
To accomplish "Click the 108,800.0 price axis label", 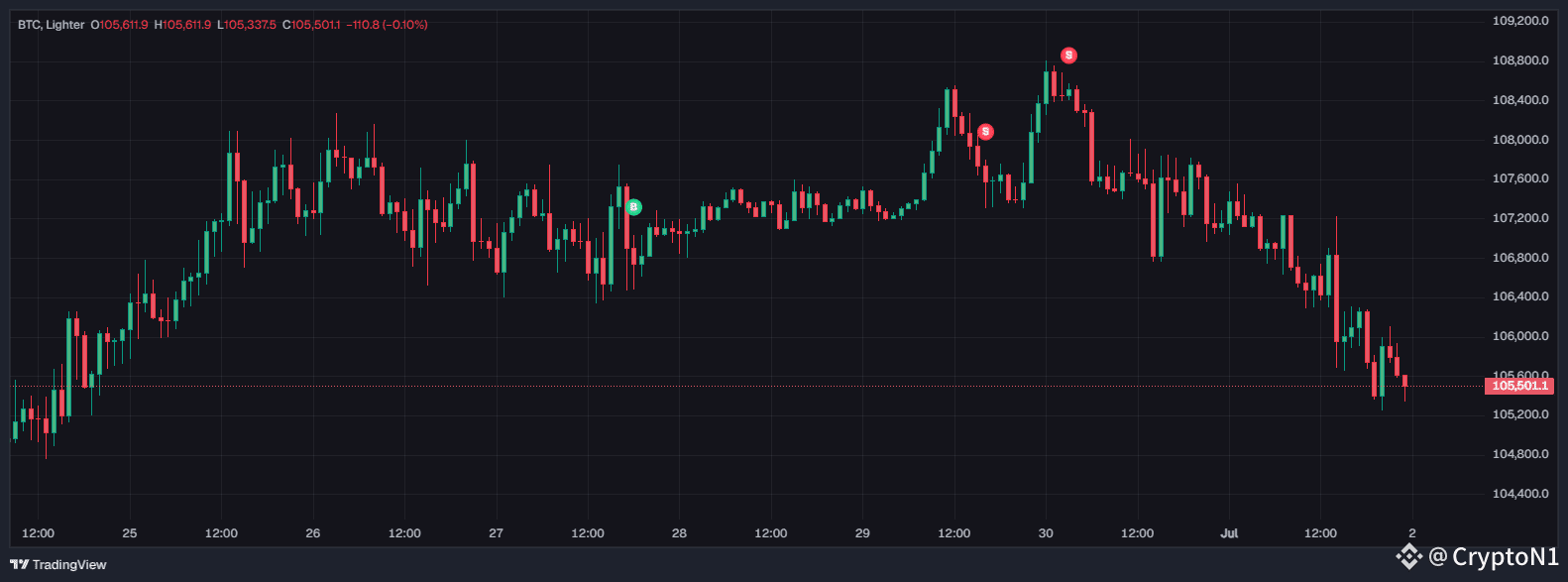I will pos(1520,60).
